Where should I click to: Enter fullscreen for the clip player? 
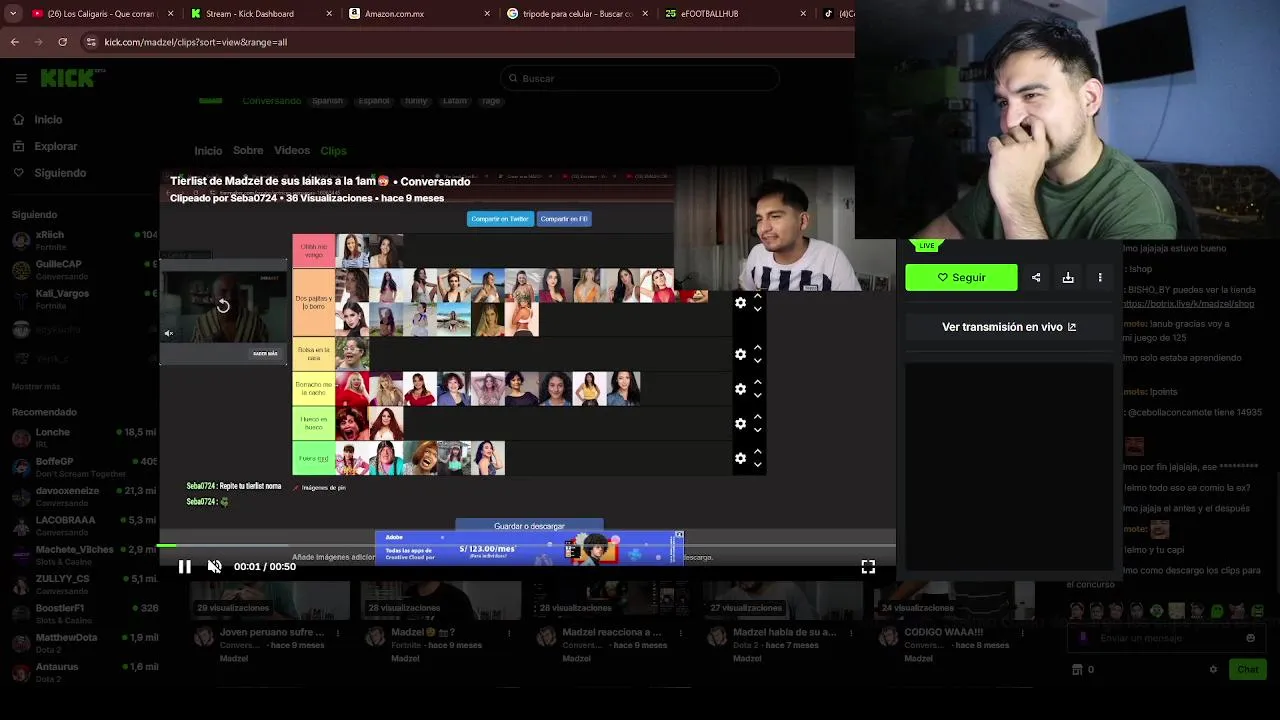[x=868, y=567]
